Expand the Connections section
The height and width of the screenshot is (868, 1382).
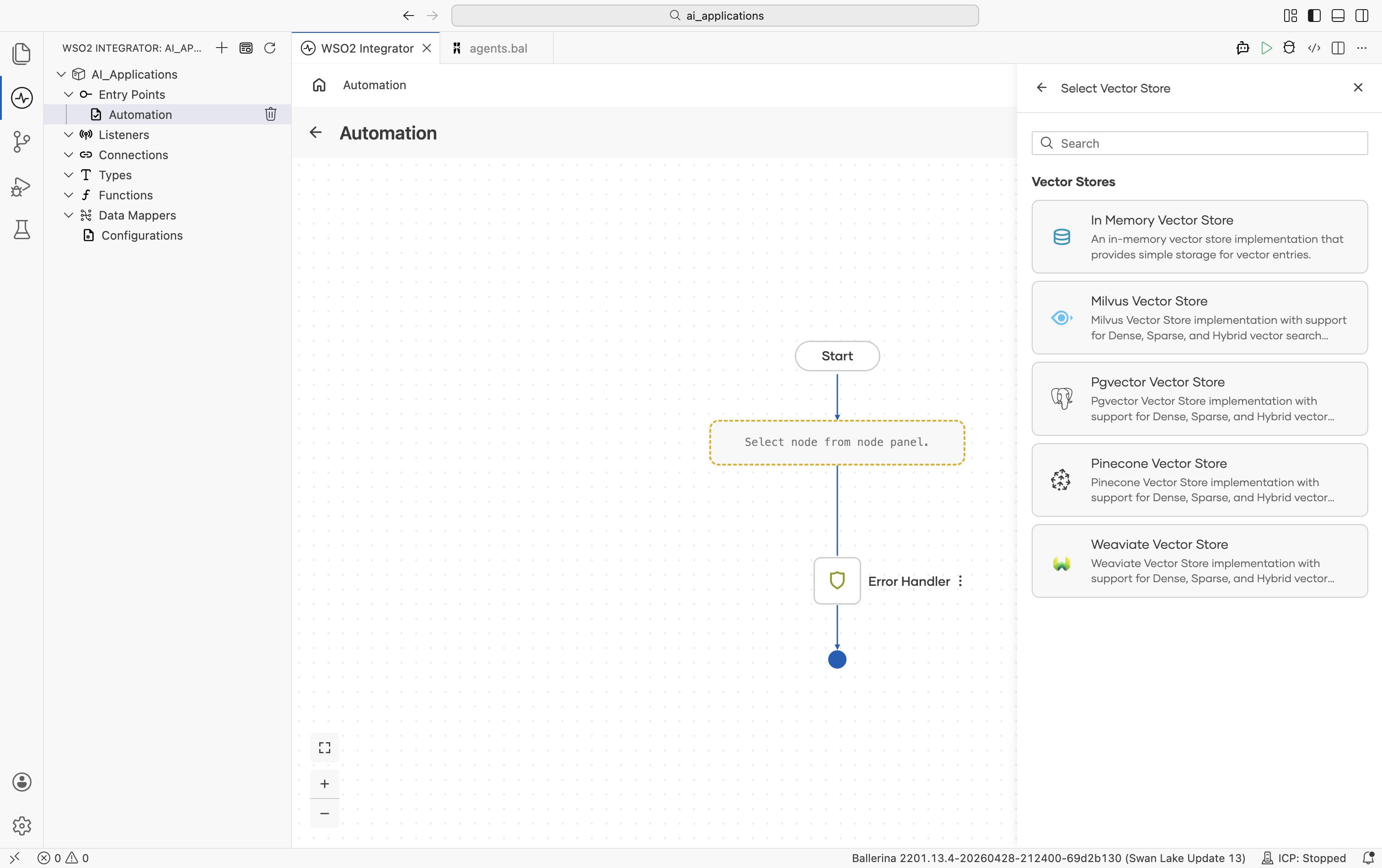(x=68, y=155)
